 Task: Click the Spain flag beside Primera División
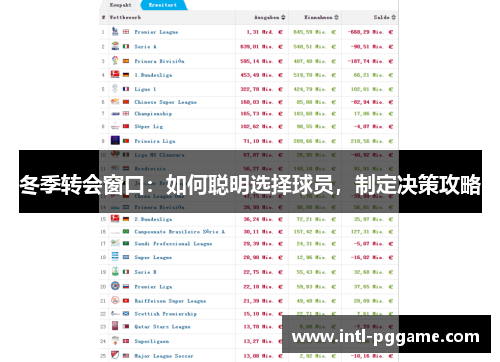point(126,61)
